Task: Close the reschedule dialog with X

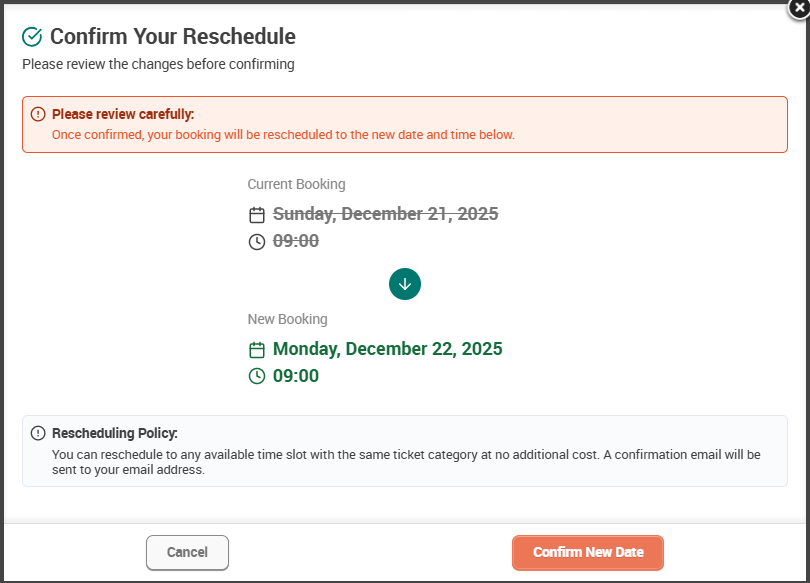Action: tap(799, 8)
